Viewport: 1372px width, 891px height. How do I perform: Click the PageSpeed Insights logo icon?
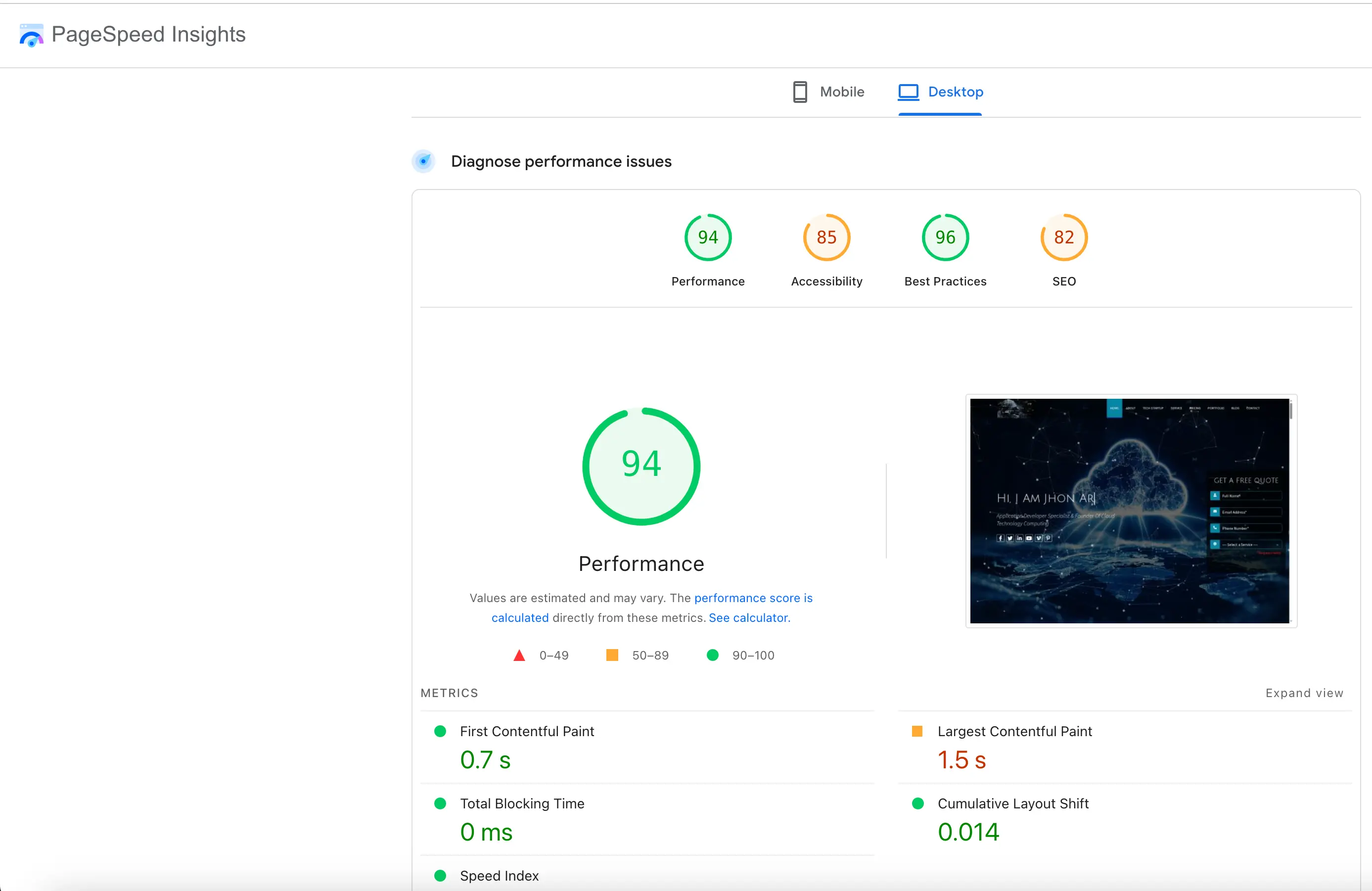click(x=31, y=35)
